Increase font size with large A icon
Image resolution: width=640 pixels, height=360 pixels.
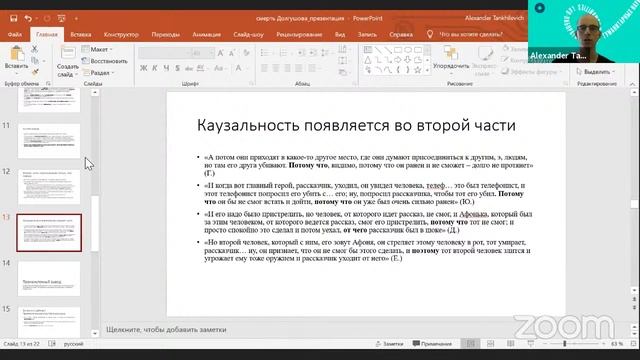tap(221, 53)
